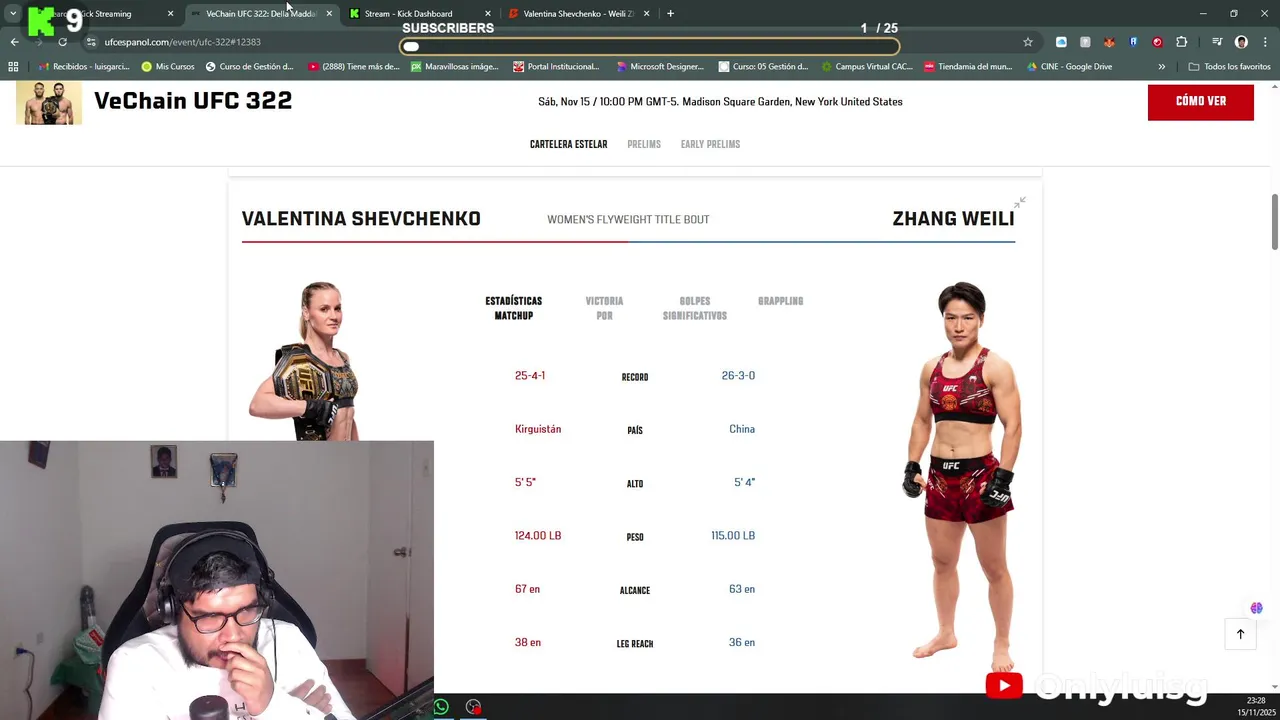Expand the bookmarks overflow chevron
Image resolution: width=1280 pixels, height=720 pixels.
pyautogui.click(x=1161, y=67)
